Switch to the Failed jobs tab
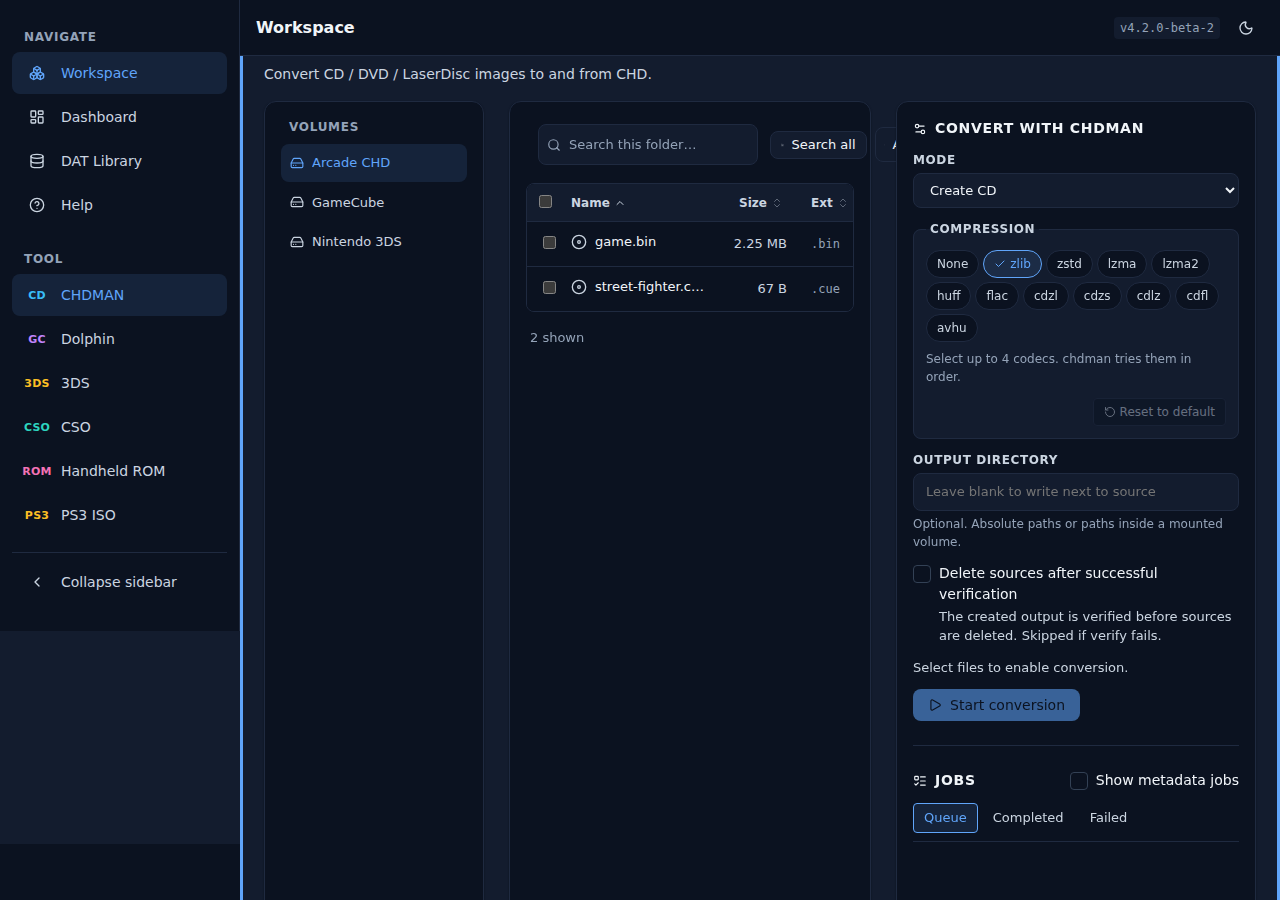Image resolution: width=1280 pixels, height=900 pixels. tap(1108, 818)
